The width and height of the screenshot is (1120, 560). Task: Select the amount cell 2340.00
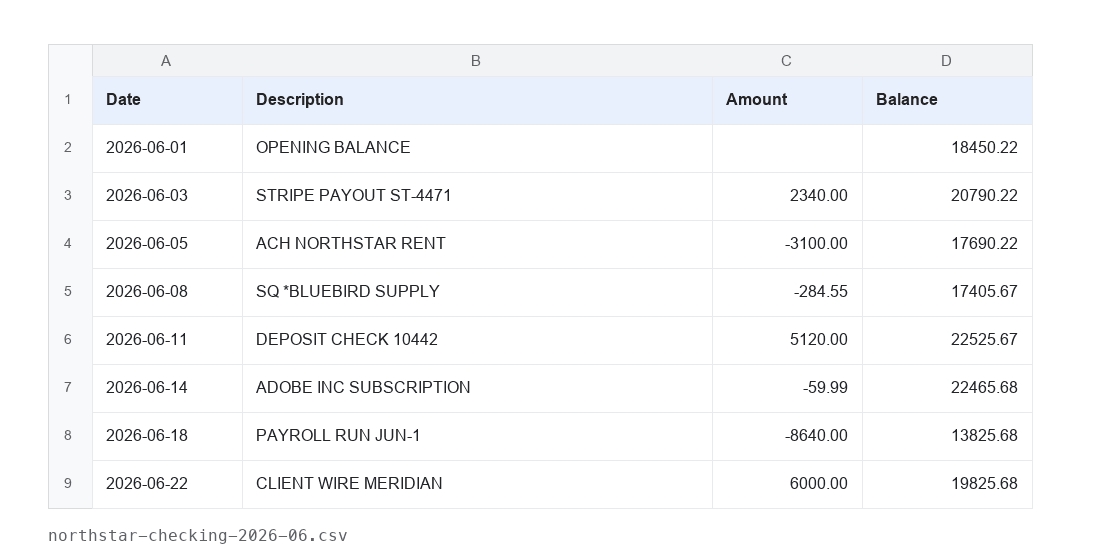click(x=787, y=196)
